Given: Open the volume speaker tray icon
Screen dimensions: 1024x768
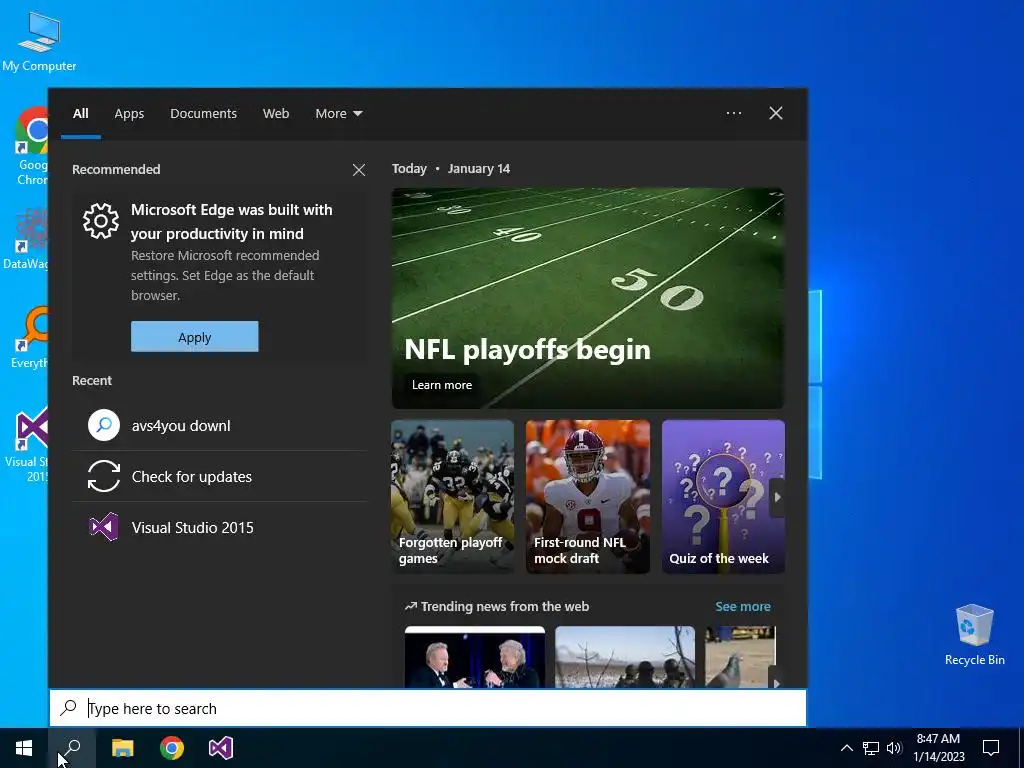Looking at the screenshot, I should click(x=895, y=748).
